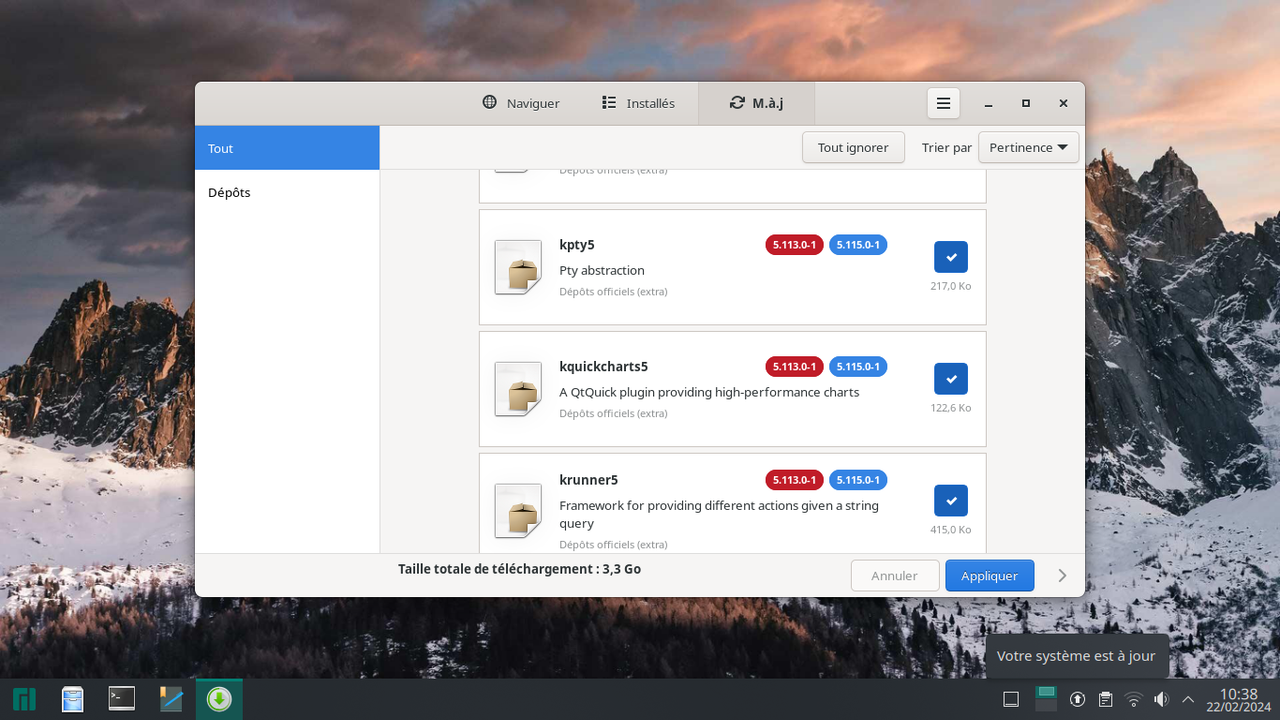Click the kpty5 package icon
The image size is (1280, 720).
[x=518, y=267]
